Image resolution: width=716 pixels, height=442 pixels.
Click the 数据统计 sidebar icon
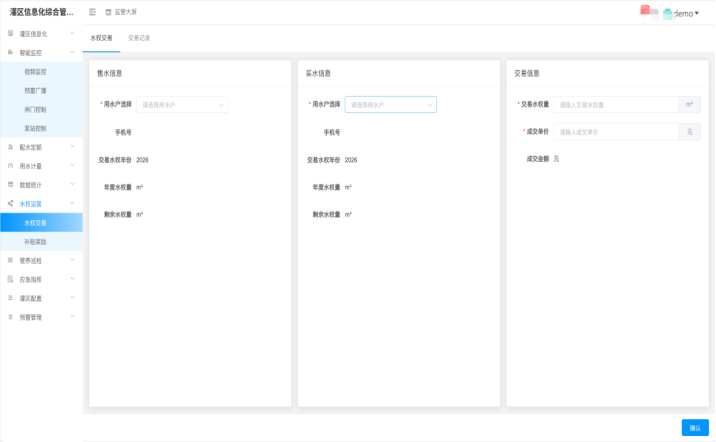point(10,185)
